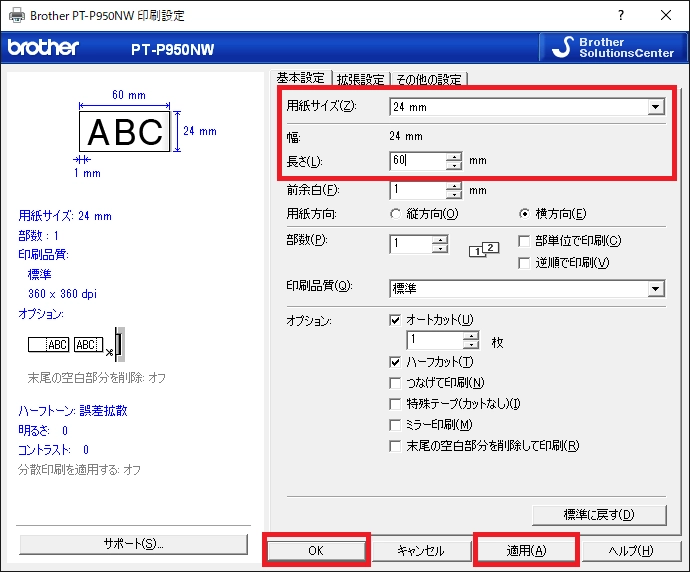Image resolution: width=690 pixels, height=572 pixels.
Task: Switch to the 基本設定 tab
Action: pyautogui.click(x=301, y=78)
